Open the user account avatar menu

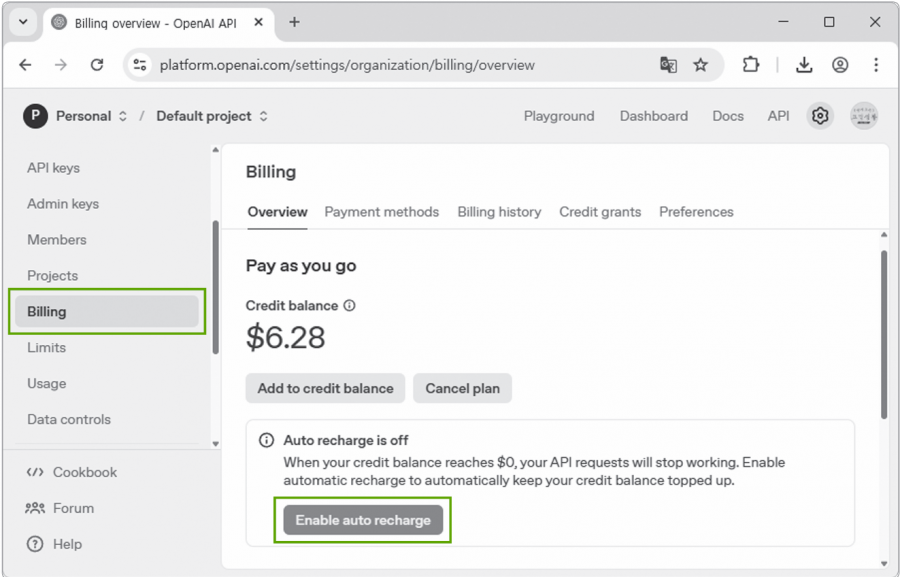coord(864,116)
